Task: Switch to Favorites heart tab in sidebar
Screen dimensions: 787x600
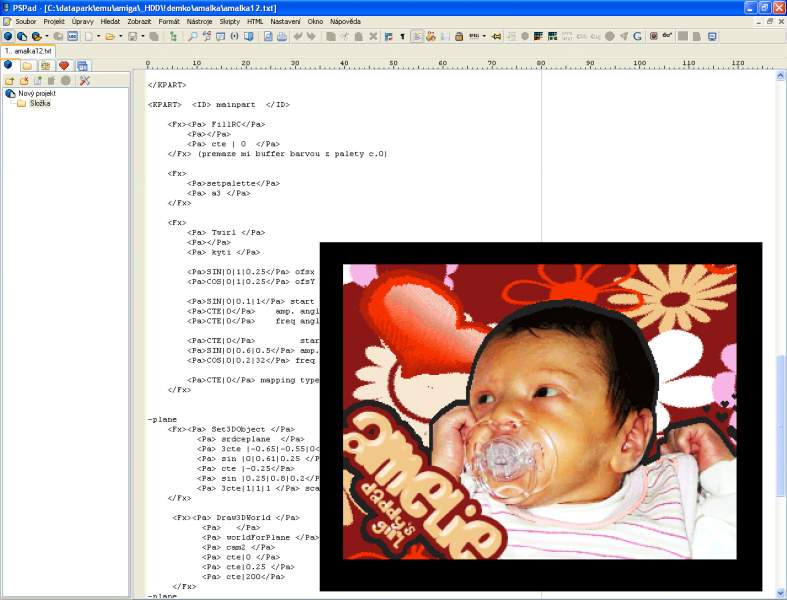Action: 64,66
